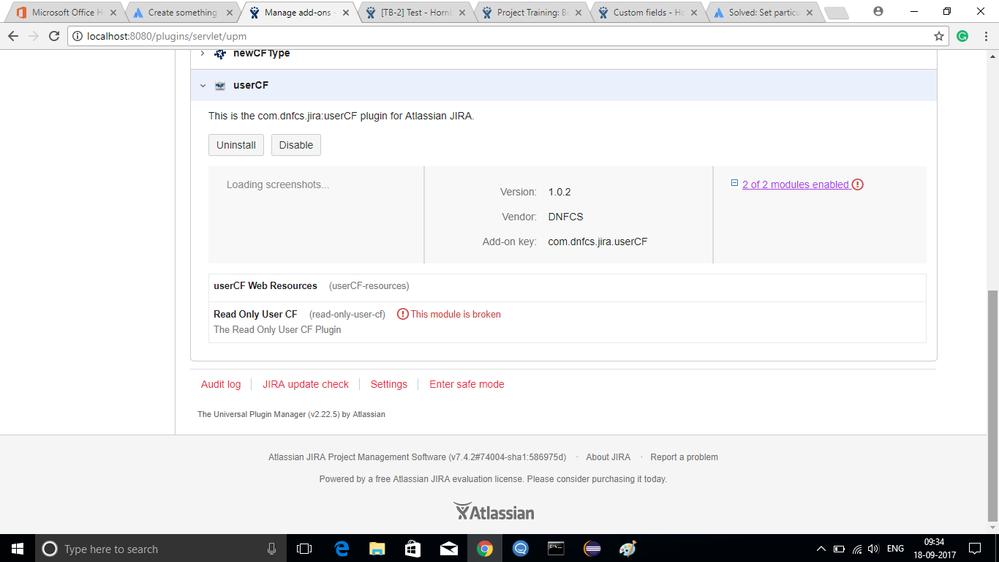Click the ENG language indicator
The height and width of the screenshot is (562, 999).
895,549
